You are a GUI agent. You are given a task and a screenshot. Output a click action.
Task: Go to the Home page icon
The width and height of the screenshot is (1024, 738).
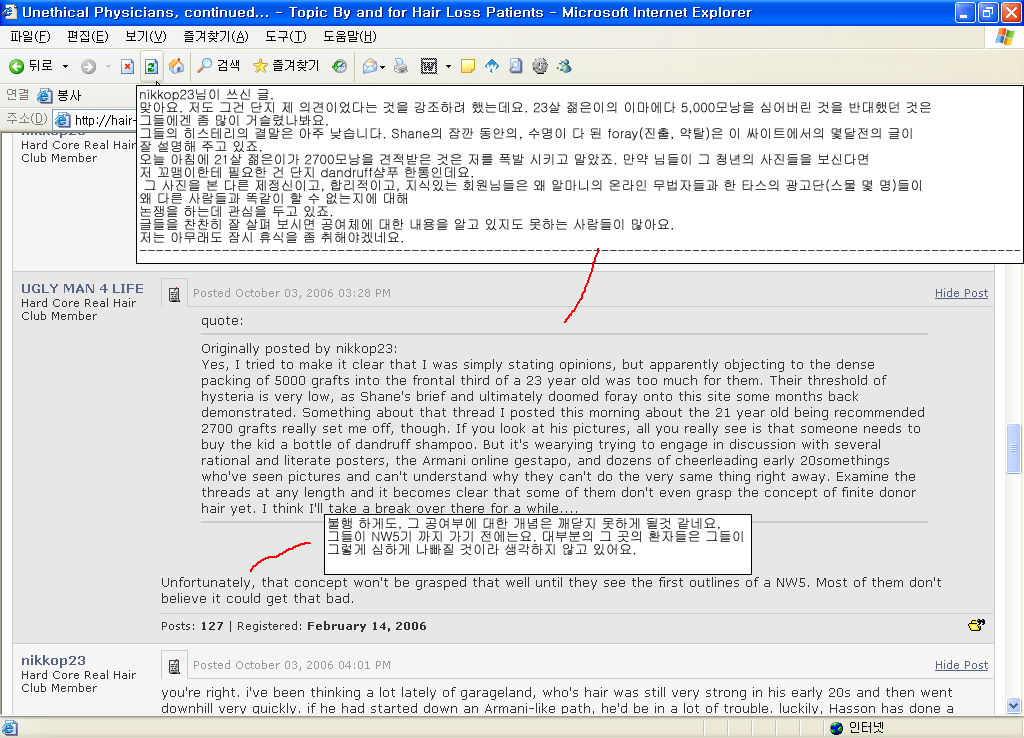point(176,66)
